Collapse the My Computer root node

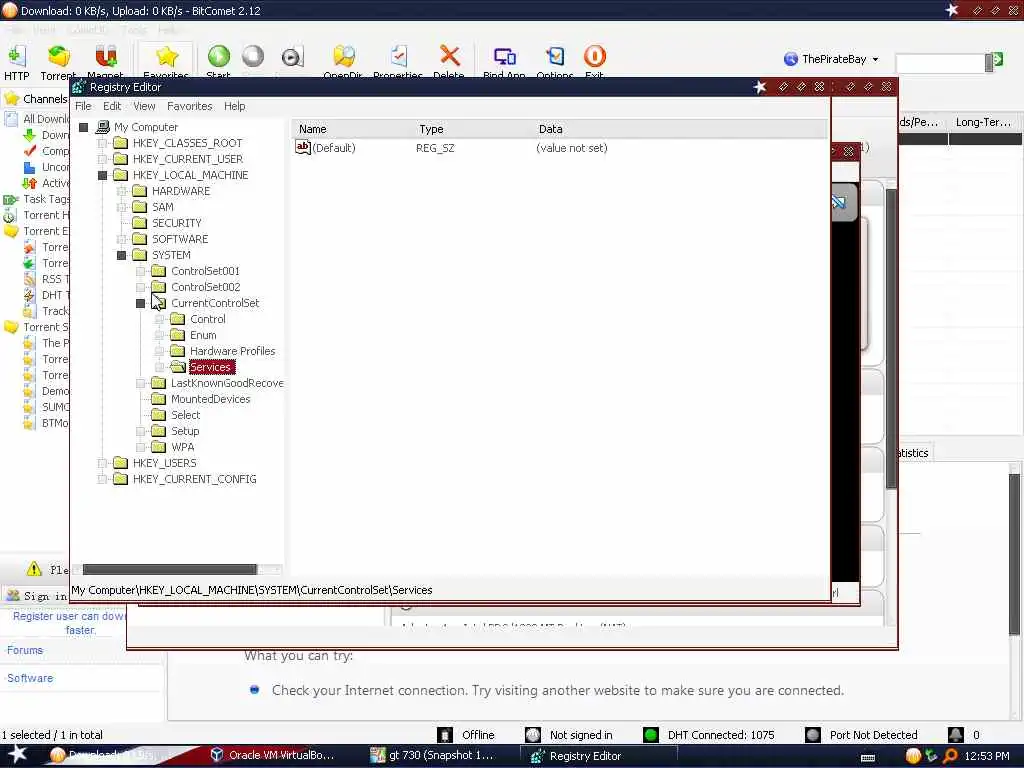(84, 127)
